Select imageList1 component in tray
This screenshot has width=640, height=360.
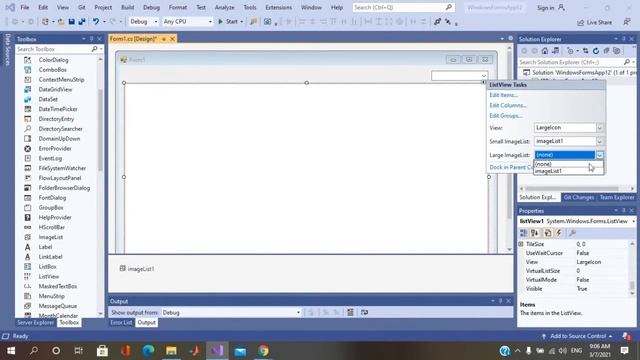[x=137, y=269]
